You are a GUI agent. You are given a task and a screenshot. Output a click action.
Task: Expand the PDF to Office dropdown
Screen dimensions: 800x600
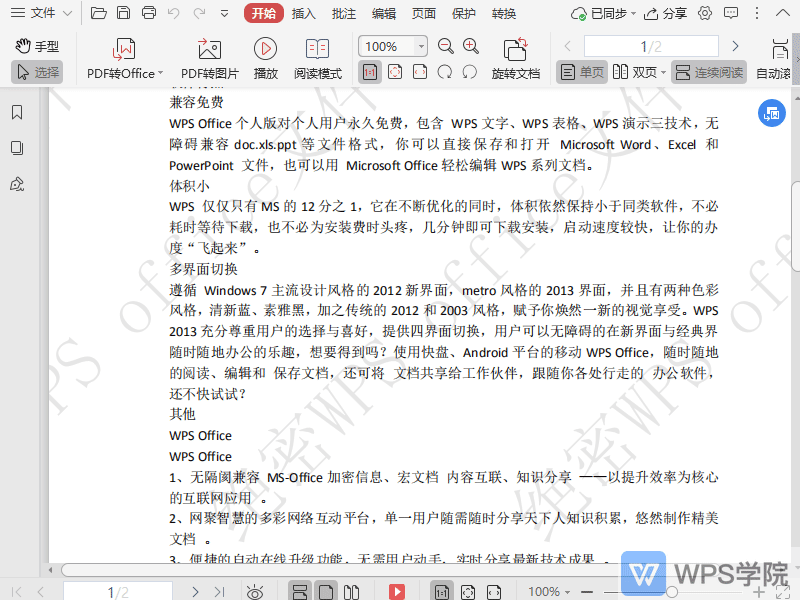160,73
